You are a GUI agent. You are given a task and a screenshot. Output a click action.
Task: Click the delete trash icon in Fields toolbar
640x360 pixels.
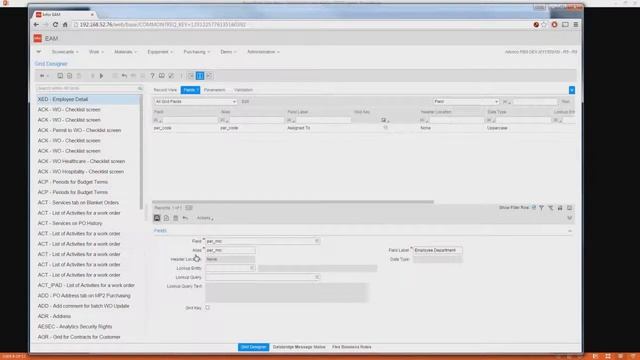(176, 218)
